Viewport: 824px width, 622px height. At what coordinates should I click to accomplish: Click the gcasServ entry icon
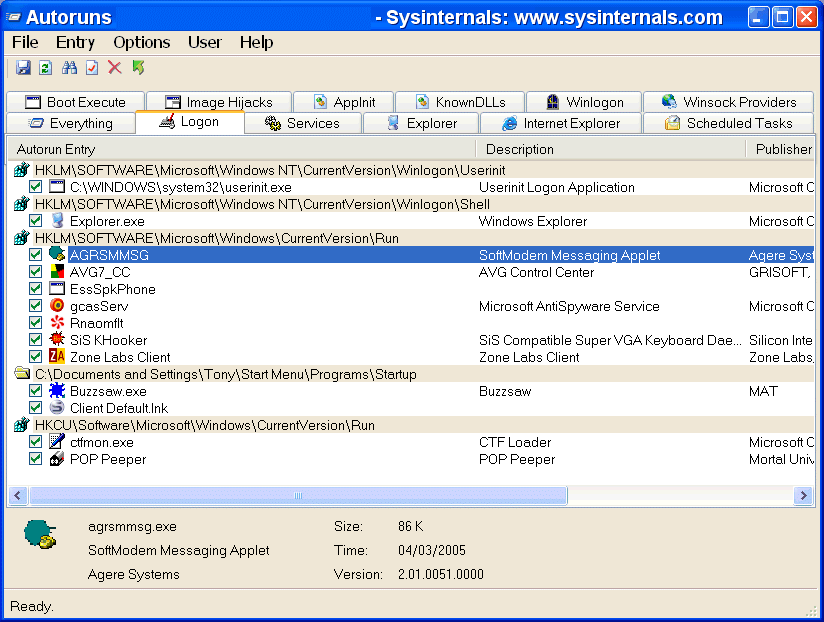pos(57,305)
